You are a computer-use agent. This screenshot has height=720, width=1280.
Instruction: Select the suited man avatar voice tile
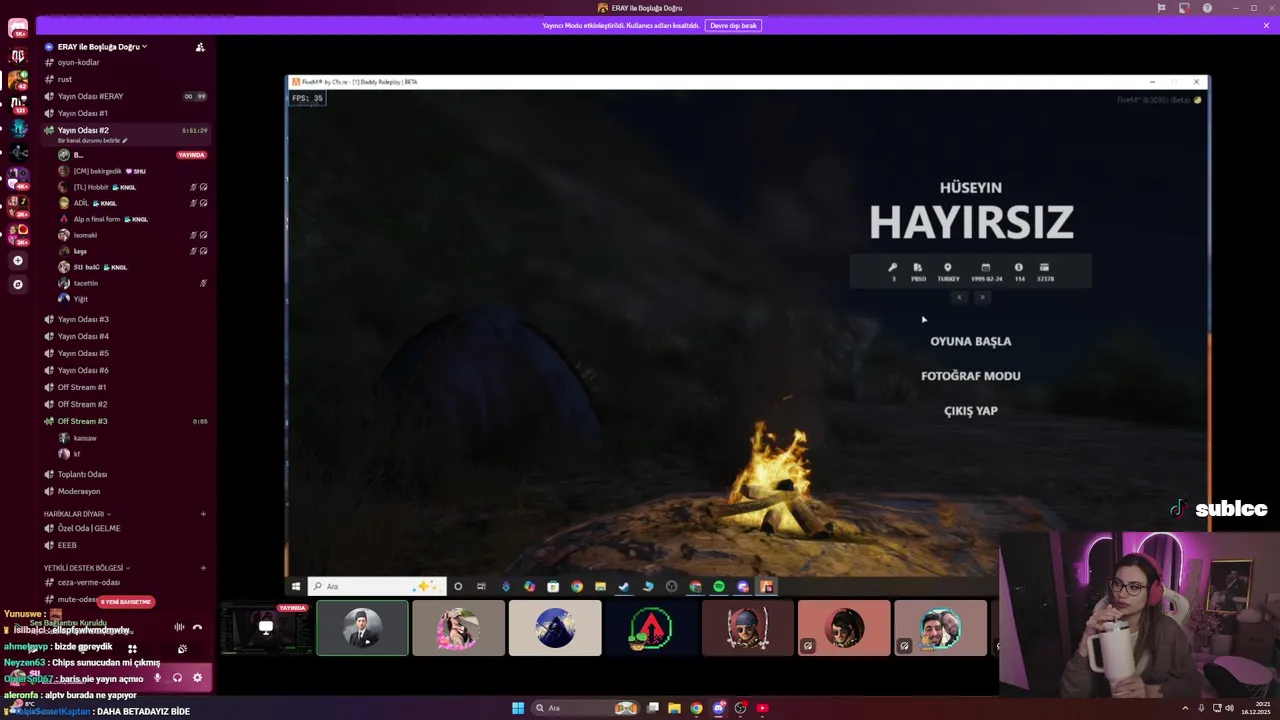pos(362,628)
